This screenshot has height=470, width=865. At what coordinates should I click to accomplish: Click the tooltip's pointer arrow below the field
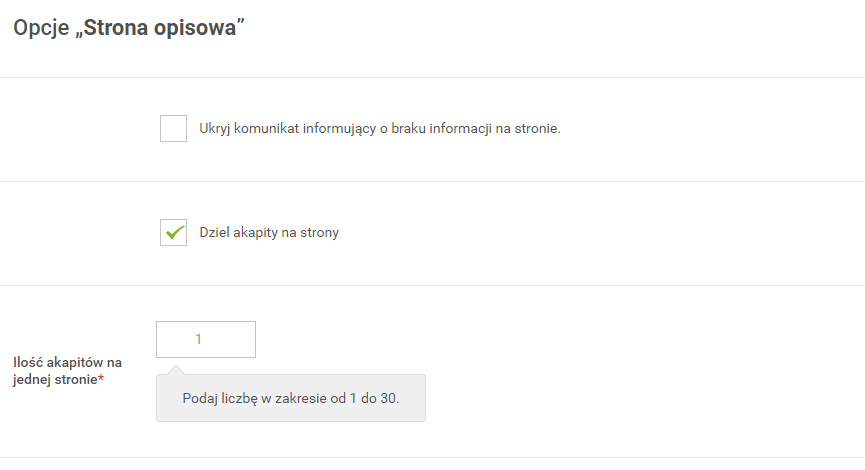[x=175, y=370]
